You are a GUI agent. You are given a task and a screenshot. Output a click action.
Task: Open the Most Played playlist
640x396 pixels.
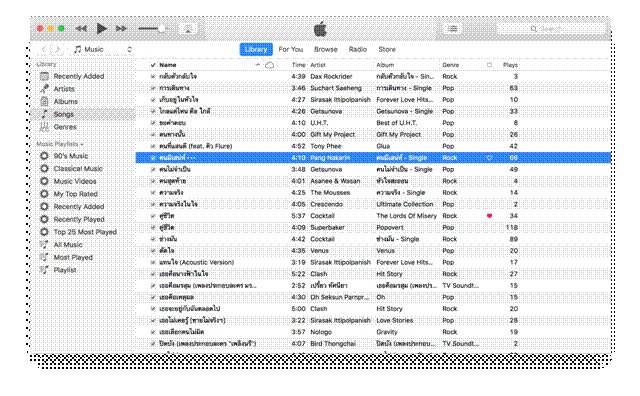pyautogui.click(x=73, y=257)
